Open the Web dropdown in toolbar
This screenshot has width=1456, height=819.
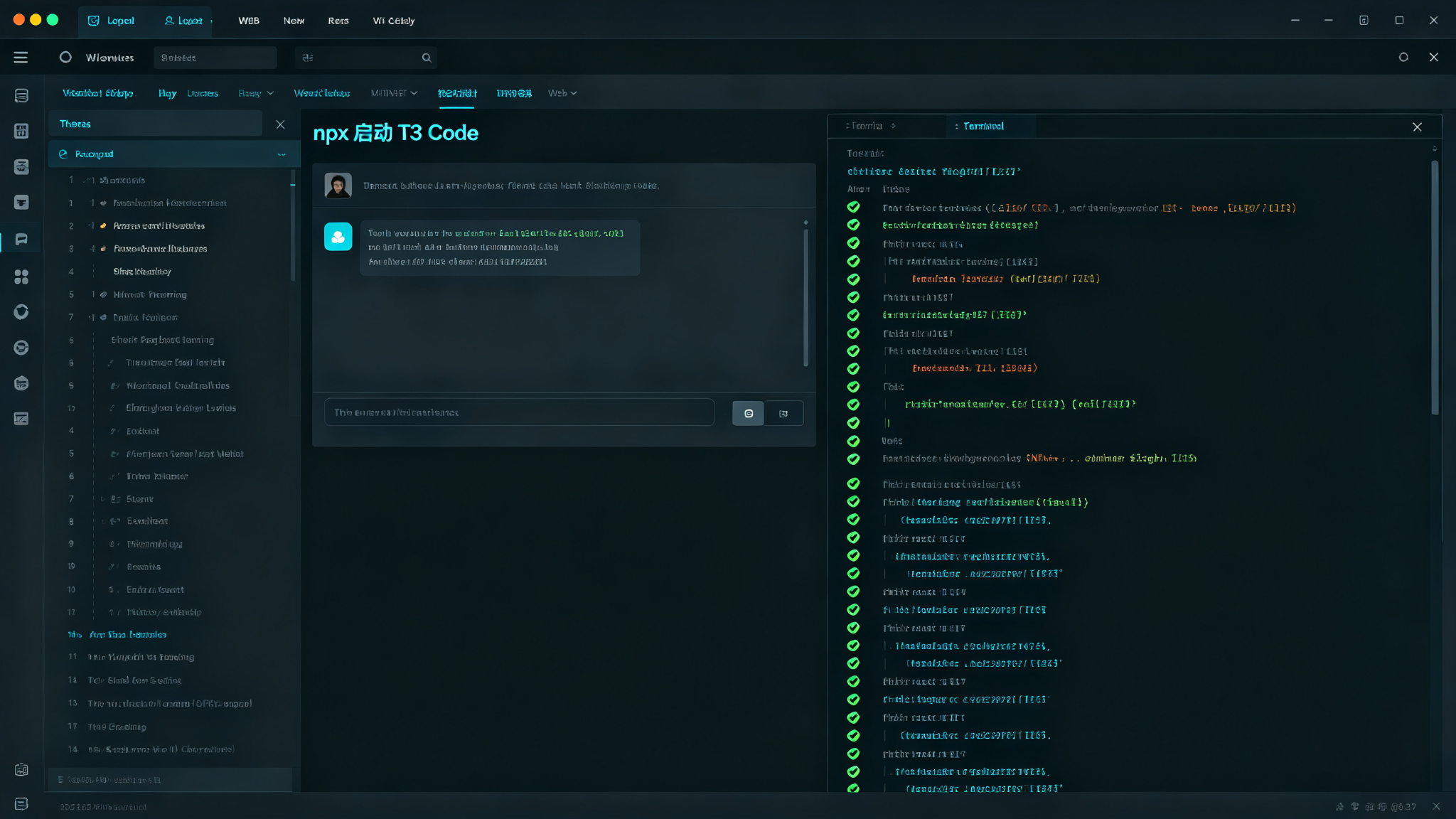562,93
